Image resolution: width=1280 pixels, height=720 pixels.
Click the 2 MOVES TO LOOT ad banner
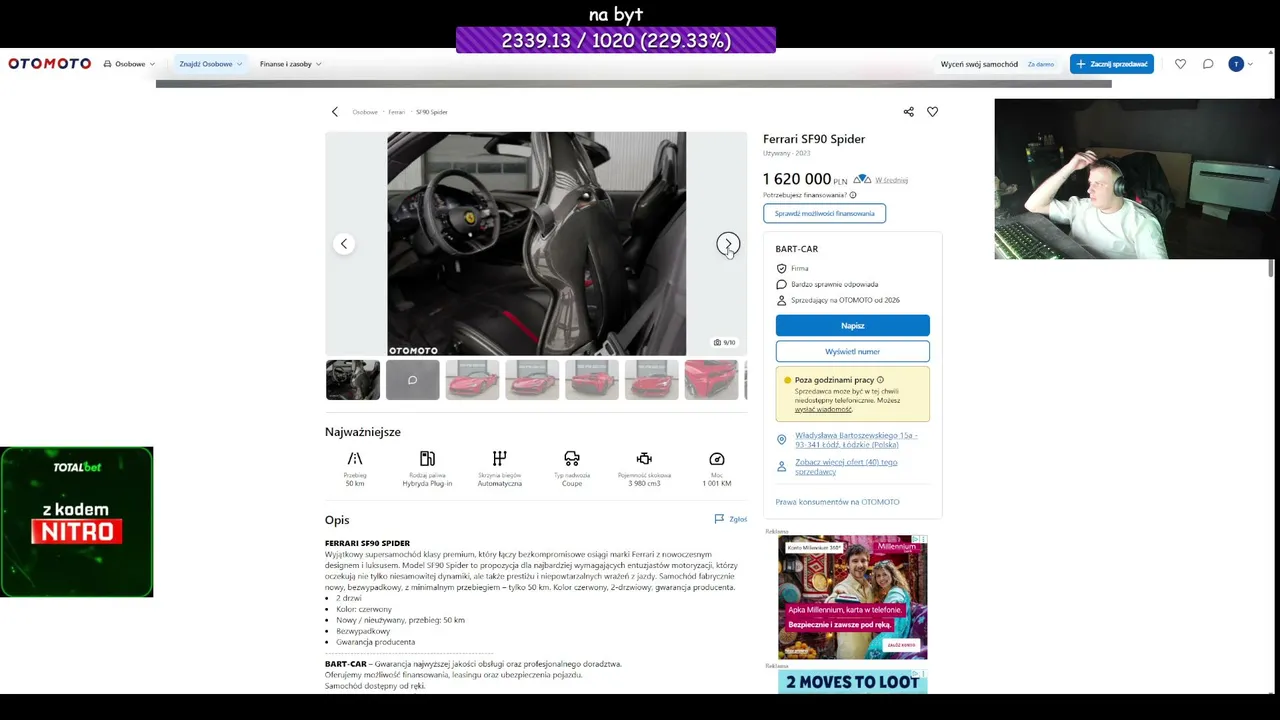point(853,682)
